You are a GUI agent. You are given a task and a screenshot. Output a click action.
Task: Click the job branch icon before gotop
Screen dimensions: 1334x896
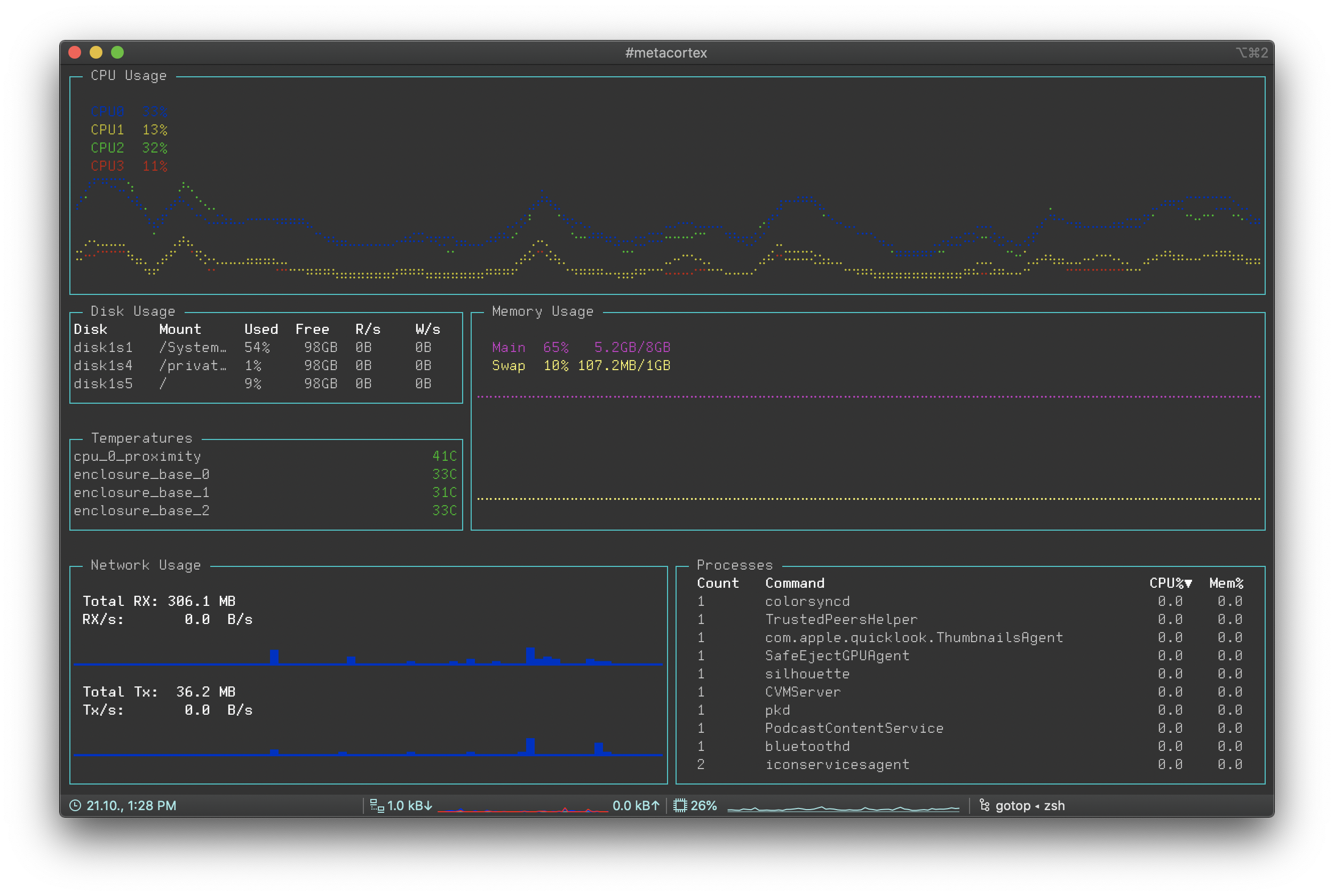[x=984, y=806]
